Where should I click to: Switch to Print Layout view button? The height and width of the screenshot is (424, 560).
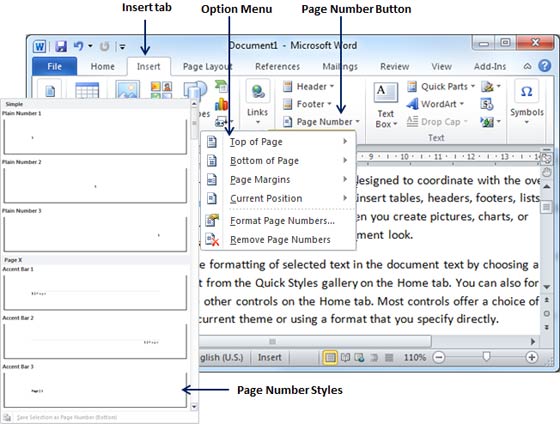pos(330,357)
